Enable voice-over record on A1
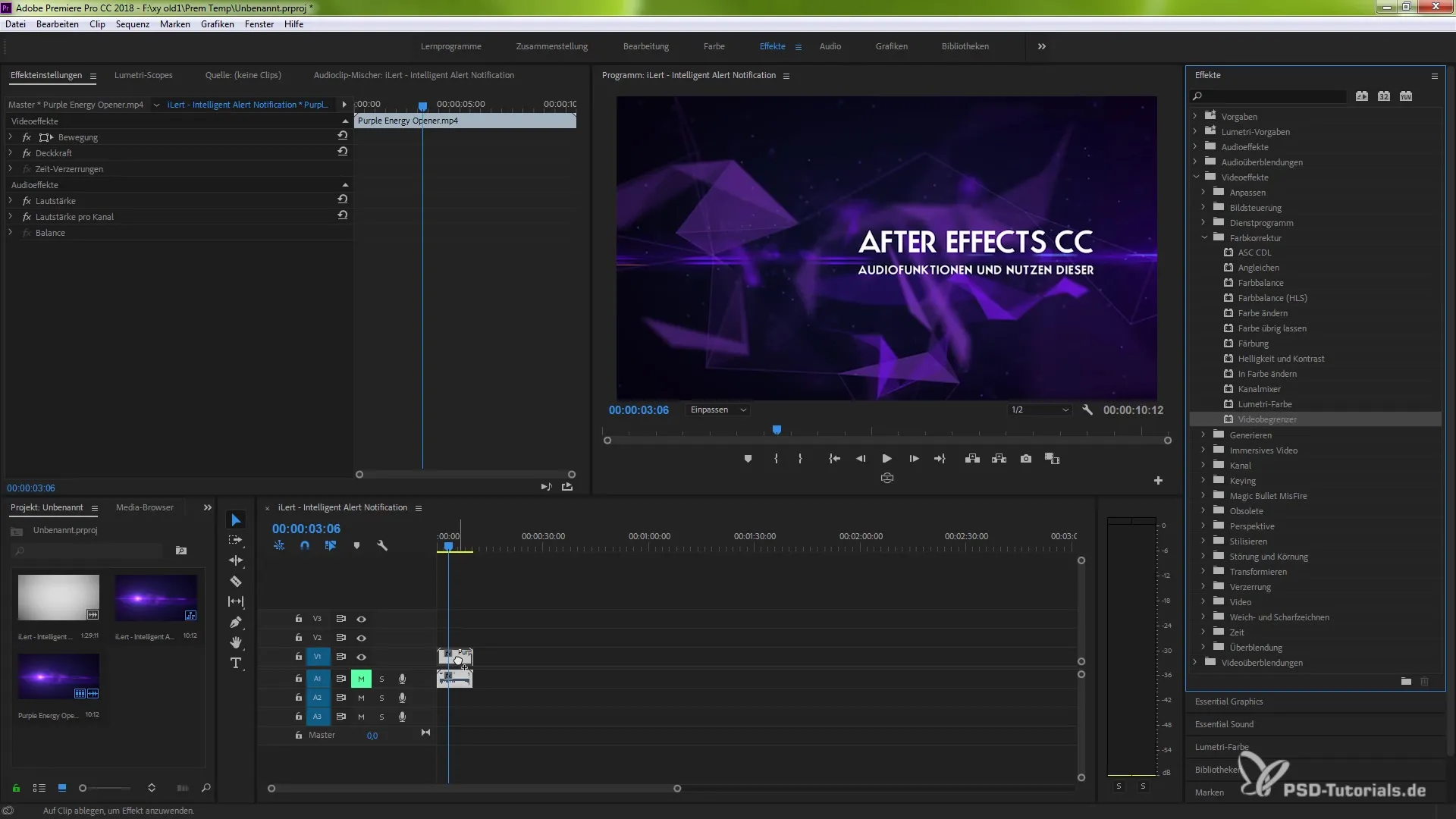1456x819 pixels. click(x=403, y=679)
